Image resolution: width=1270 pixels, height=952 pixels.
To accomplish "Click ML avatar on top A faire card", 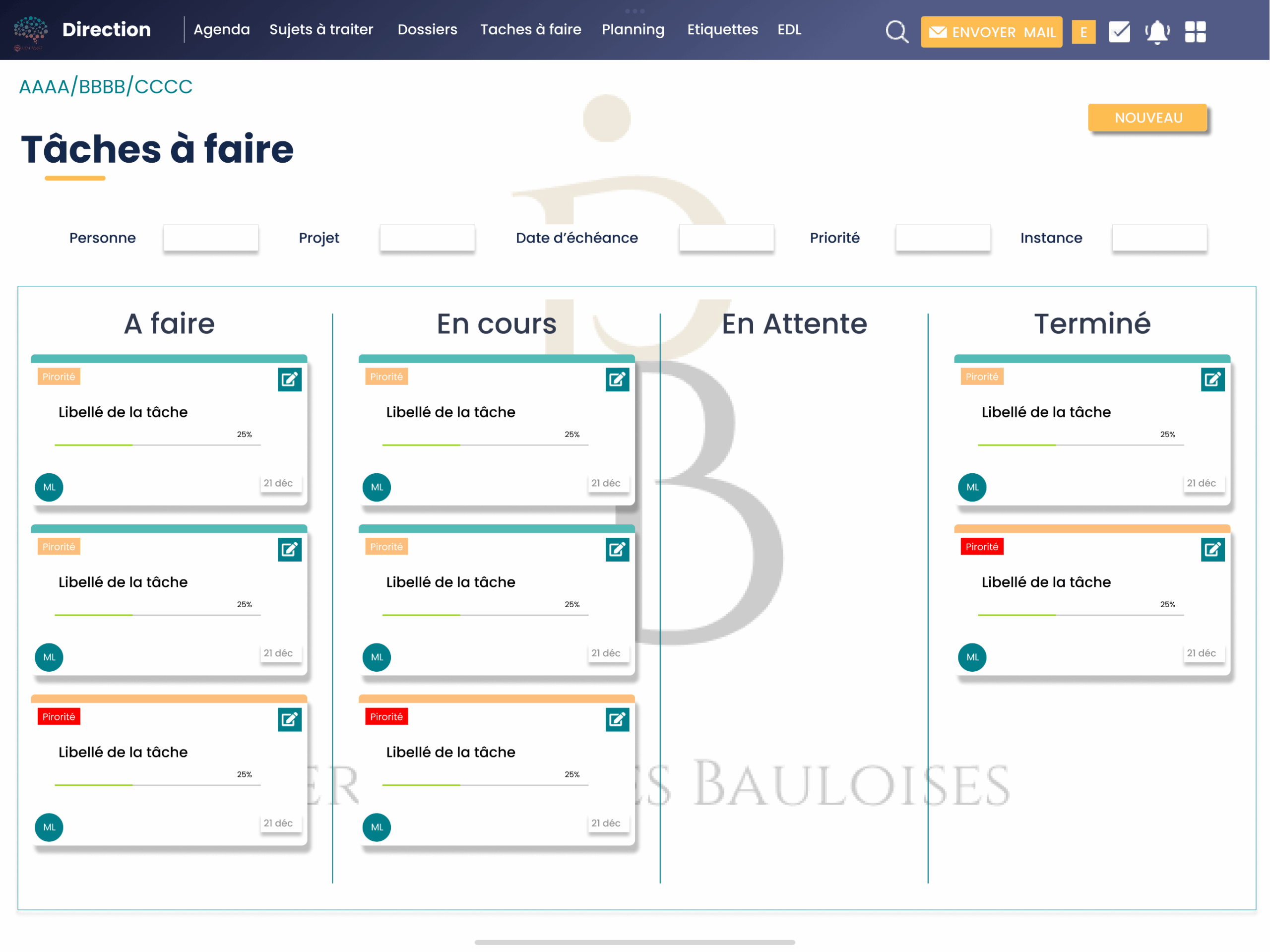I will click(x=50, y=487).
